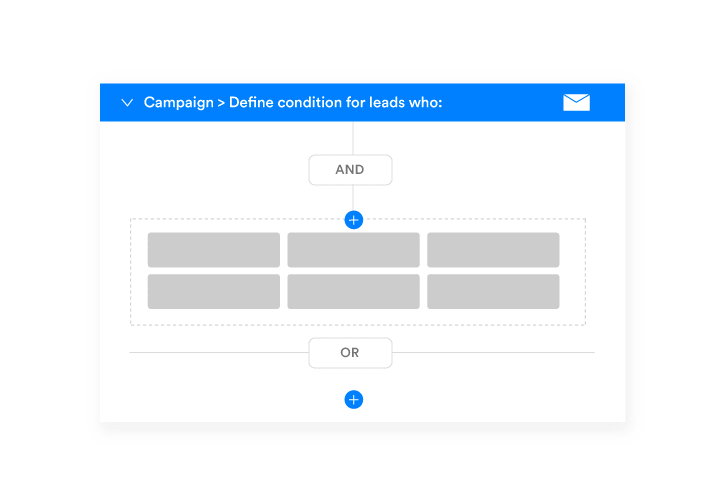Click the Campaign breadcrumb in the header
The image size is (717, 503).
pos(179,103)
